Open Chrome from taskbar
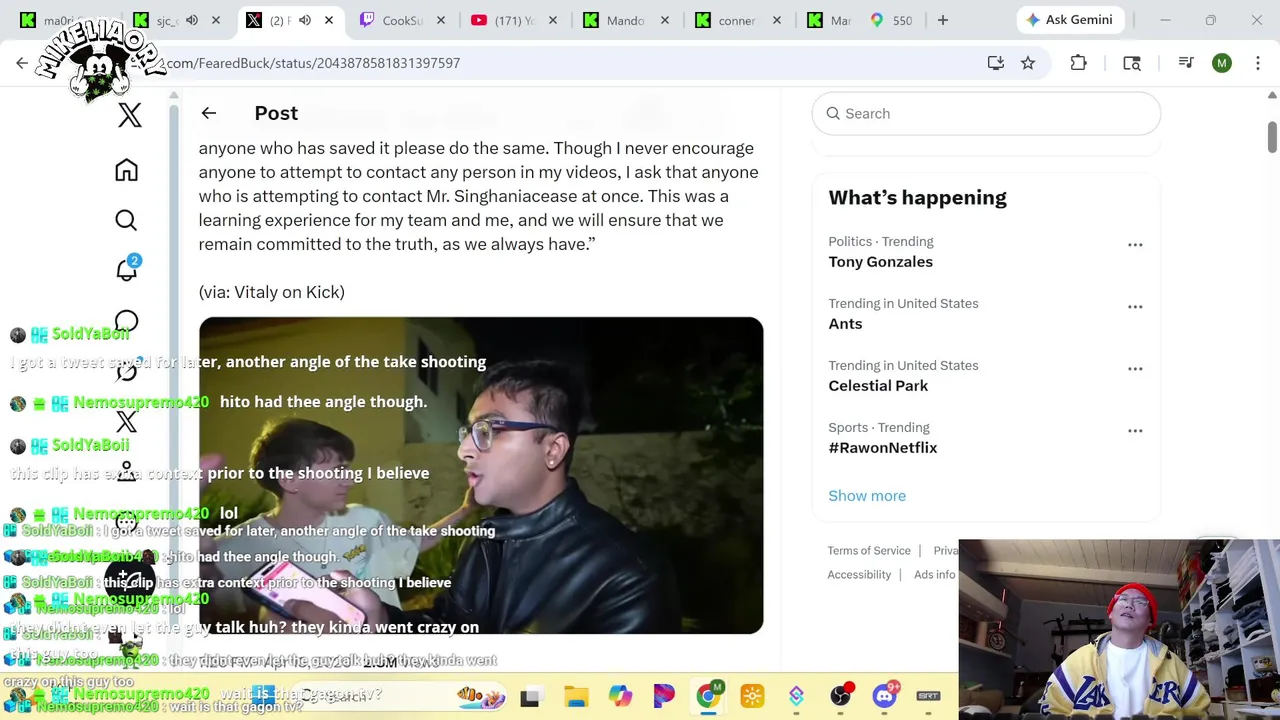Screen dimensions: 1280x720 pyautogui.click(x=708, y=696)
